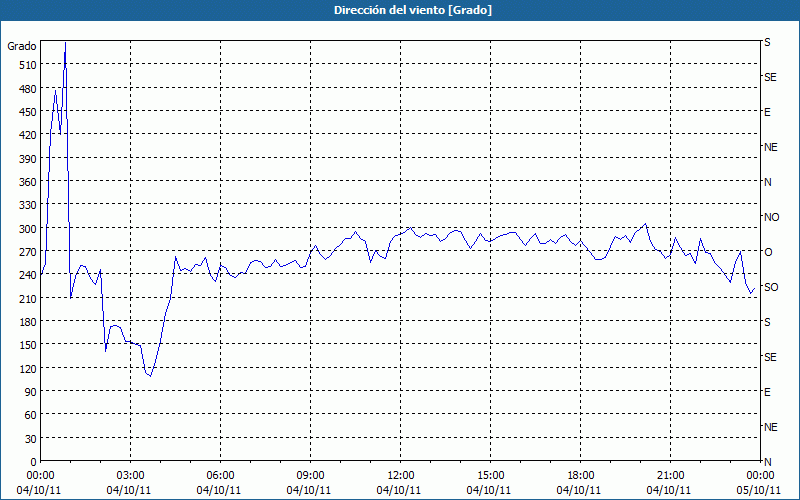The height and width of the screenshot is (500, 800).
Task: Select the 12:00 time axis label
Action: pos(401,476)
